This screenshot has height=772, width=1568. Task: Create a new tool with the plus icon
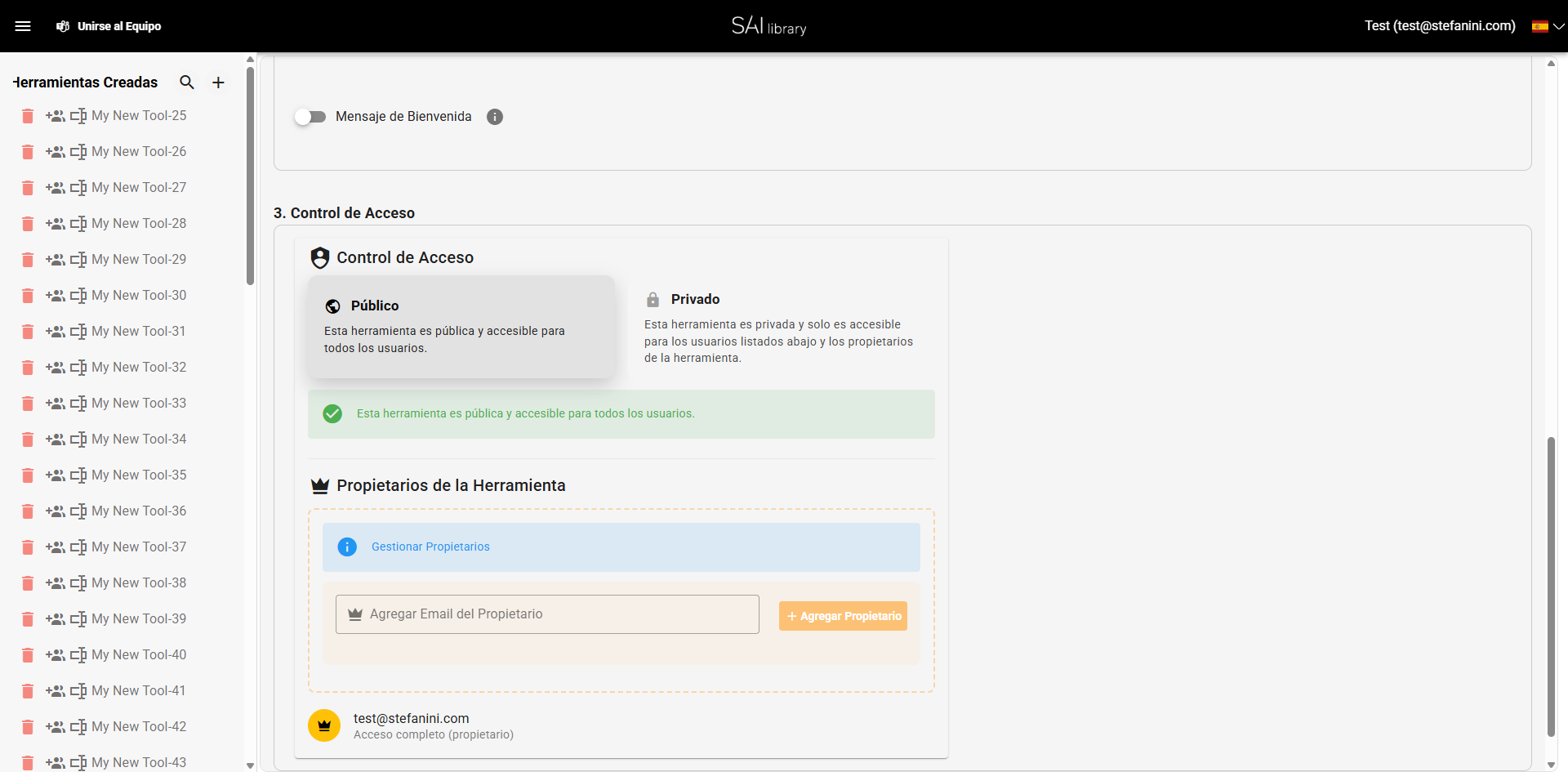(x=218, y=82)
